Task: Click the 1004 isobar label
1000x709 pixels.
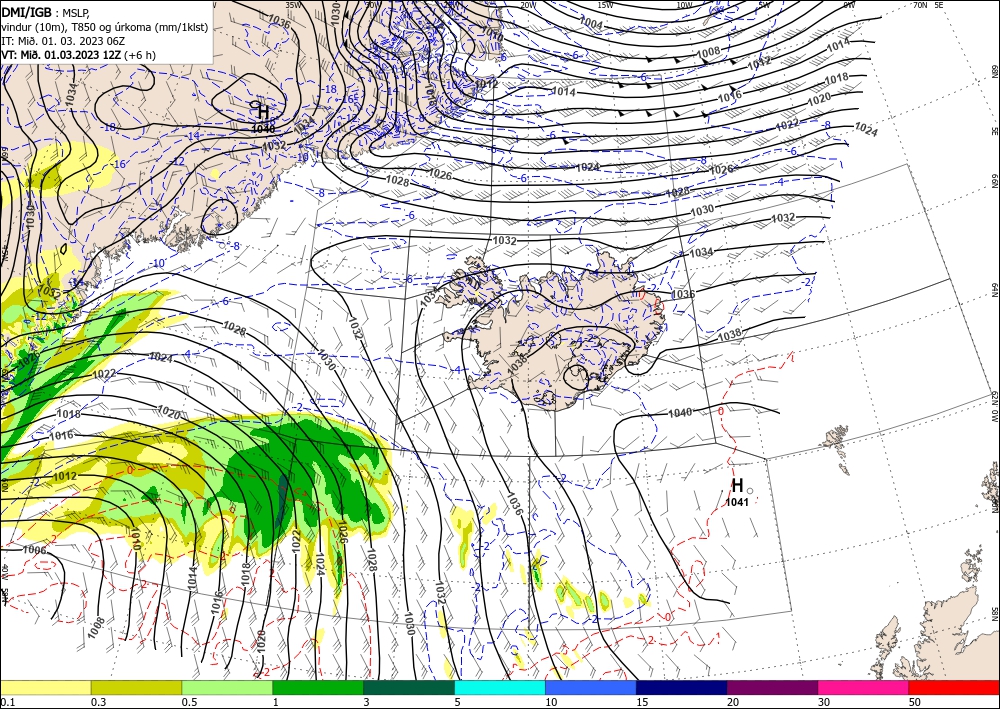Action: (x=591, y=24)
